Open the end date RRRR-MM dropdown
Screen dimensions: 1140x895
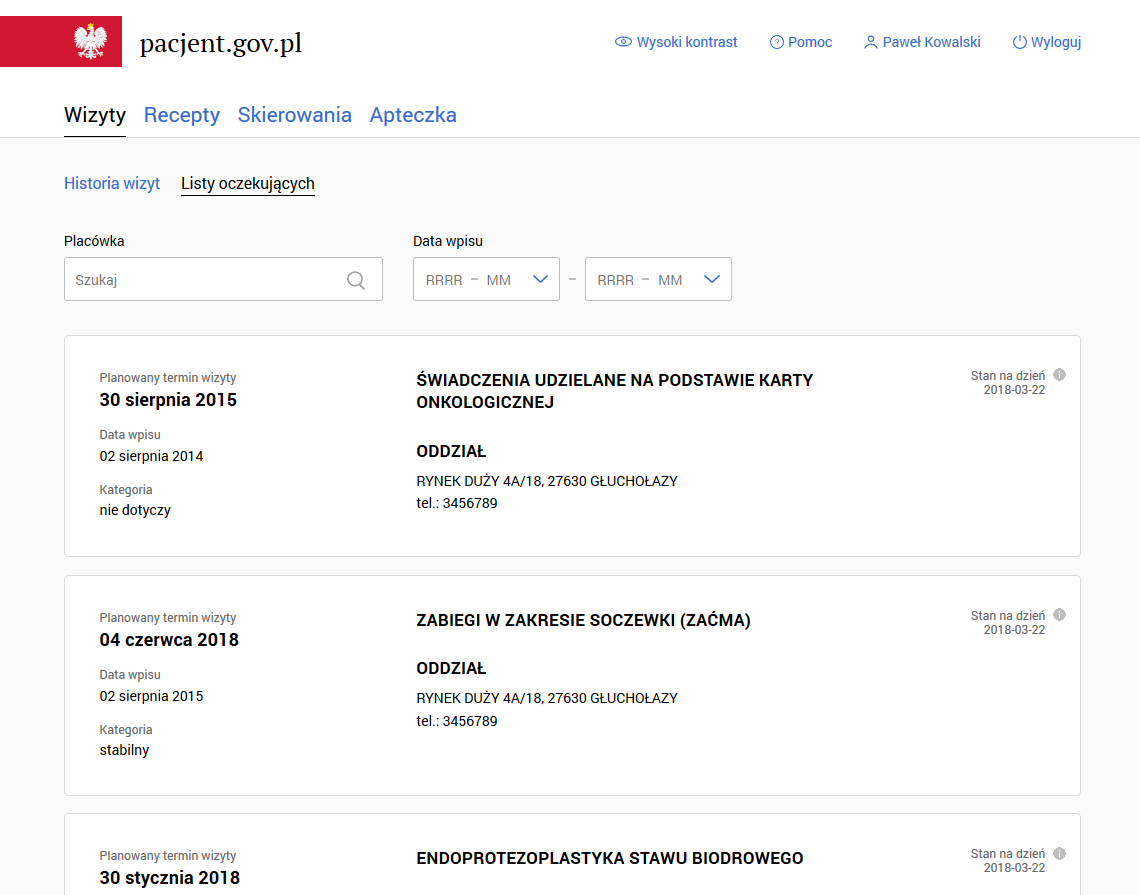click(x=658, y=280)
